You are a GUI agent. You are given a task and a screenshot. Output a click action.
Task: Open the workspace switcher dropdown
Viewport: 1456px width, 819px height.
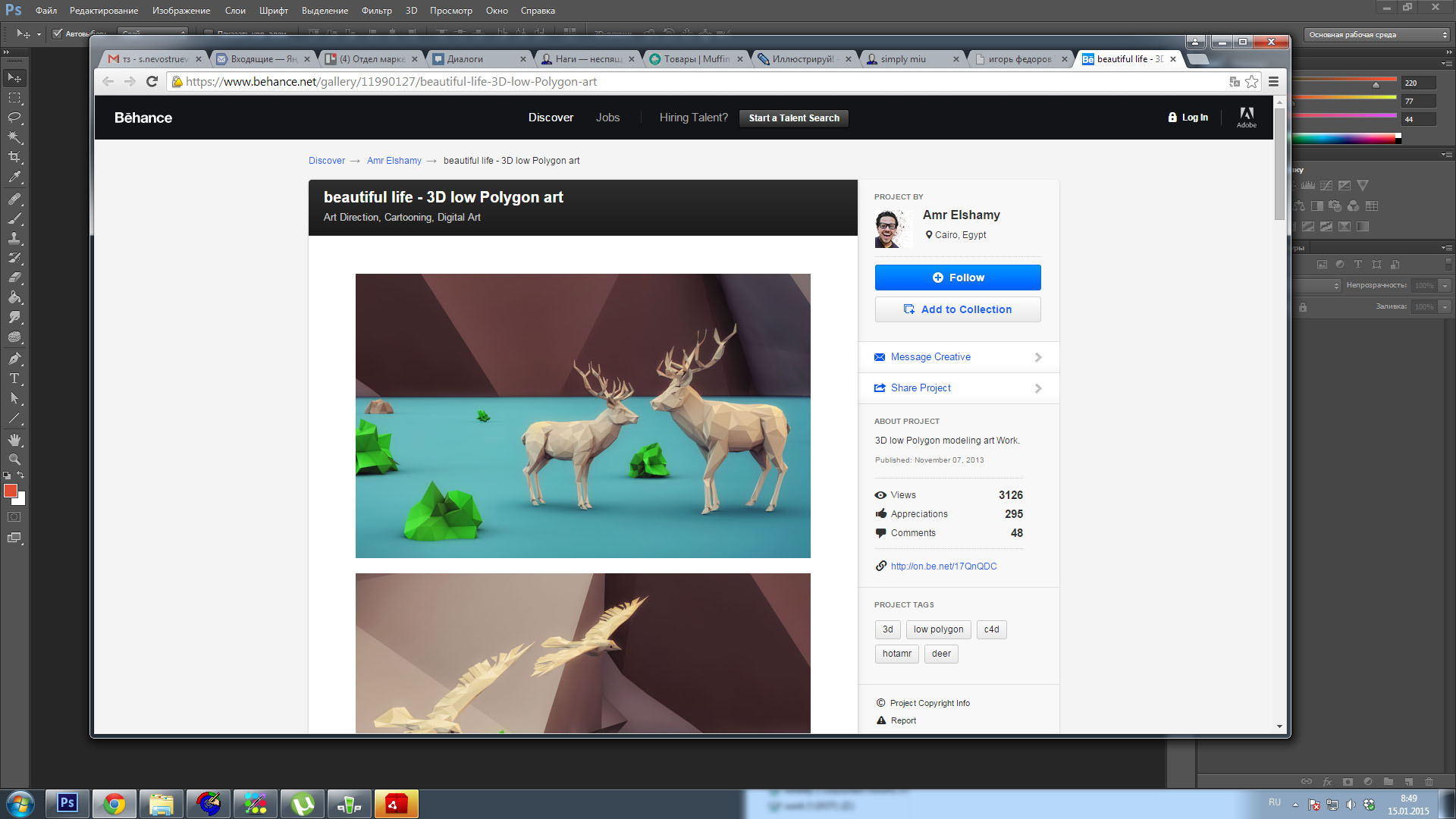tap(1377, 35)
